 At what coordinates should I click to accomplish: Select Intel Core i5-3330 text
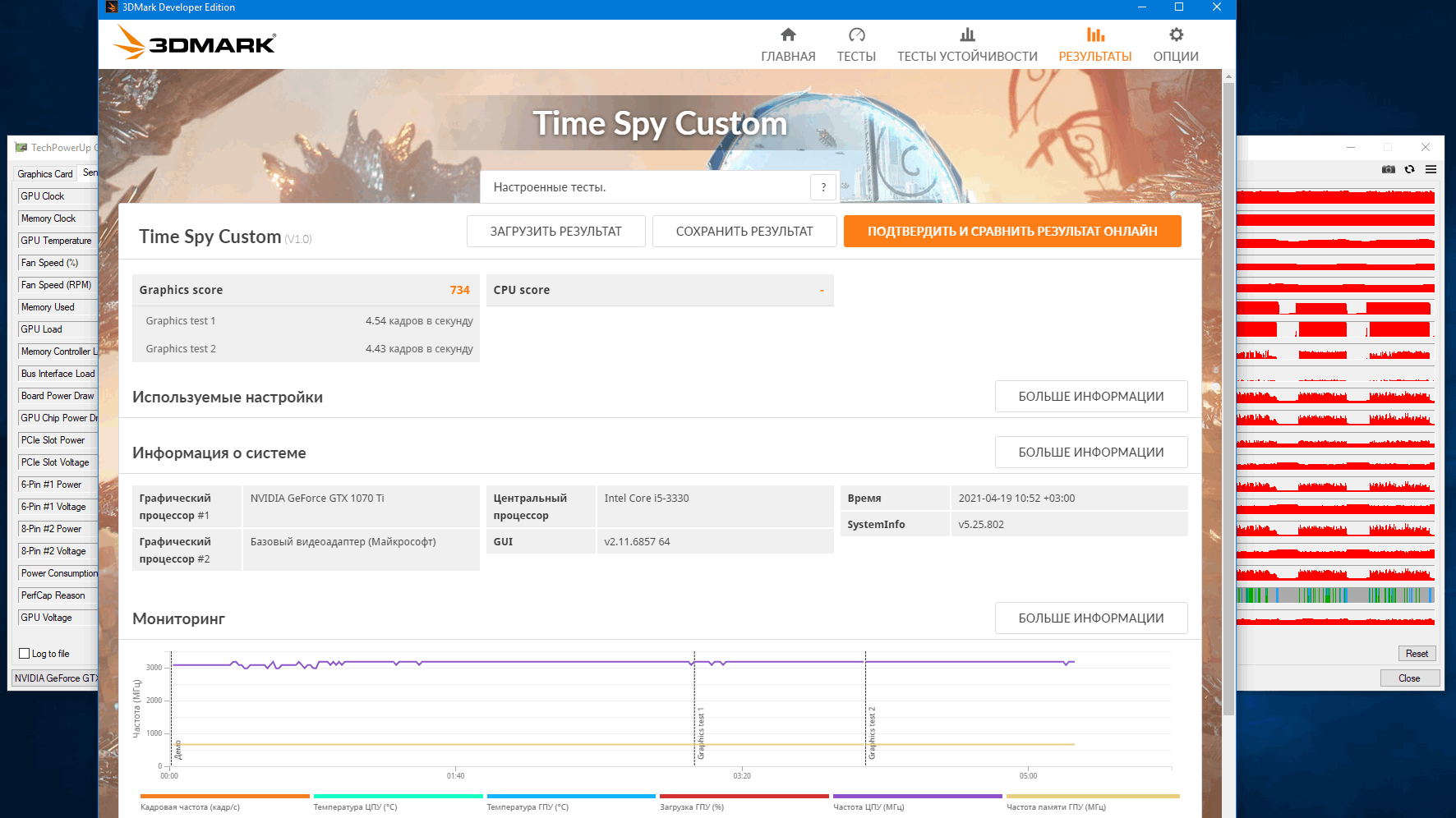647,499
